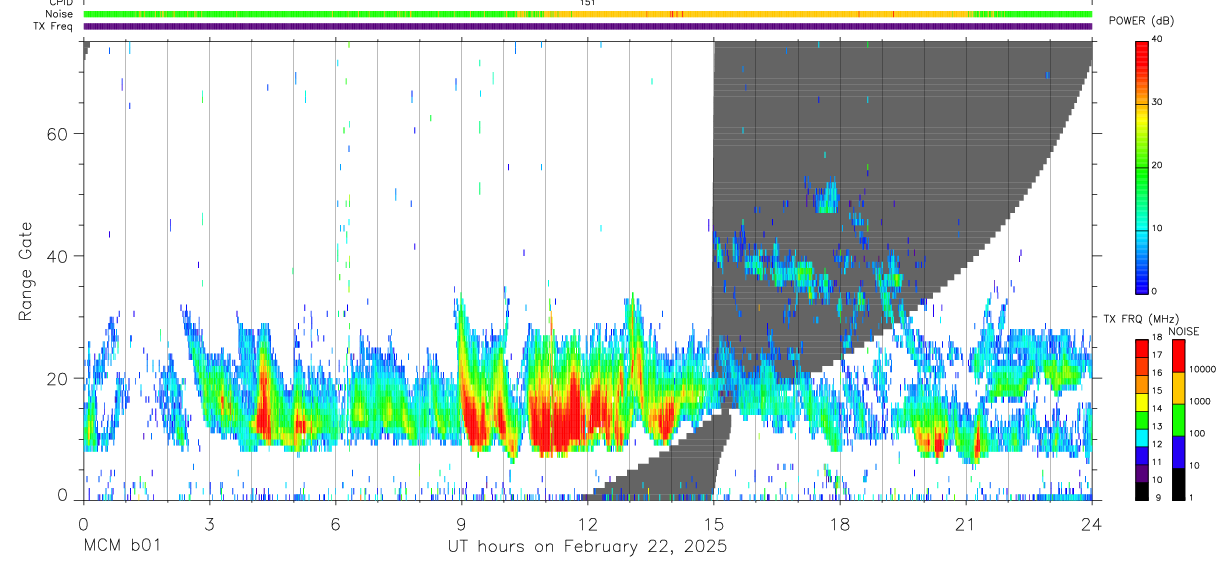
Task: Click the 1000 label in the NOISE legend
Action: pos(1198,401)
